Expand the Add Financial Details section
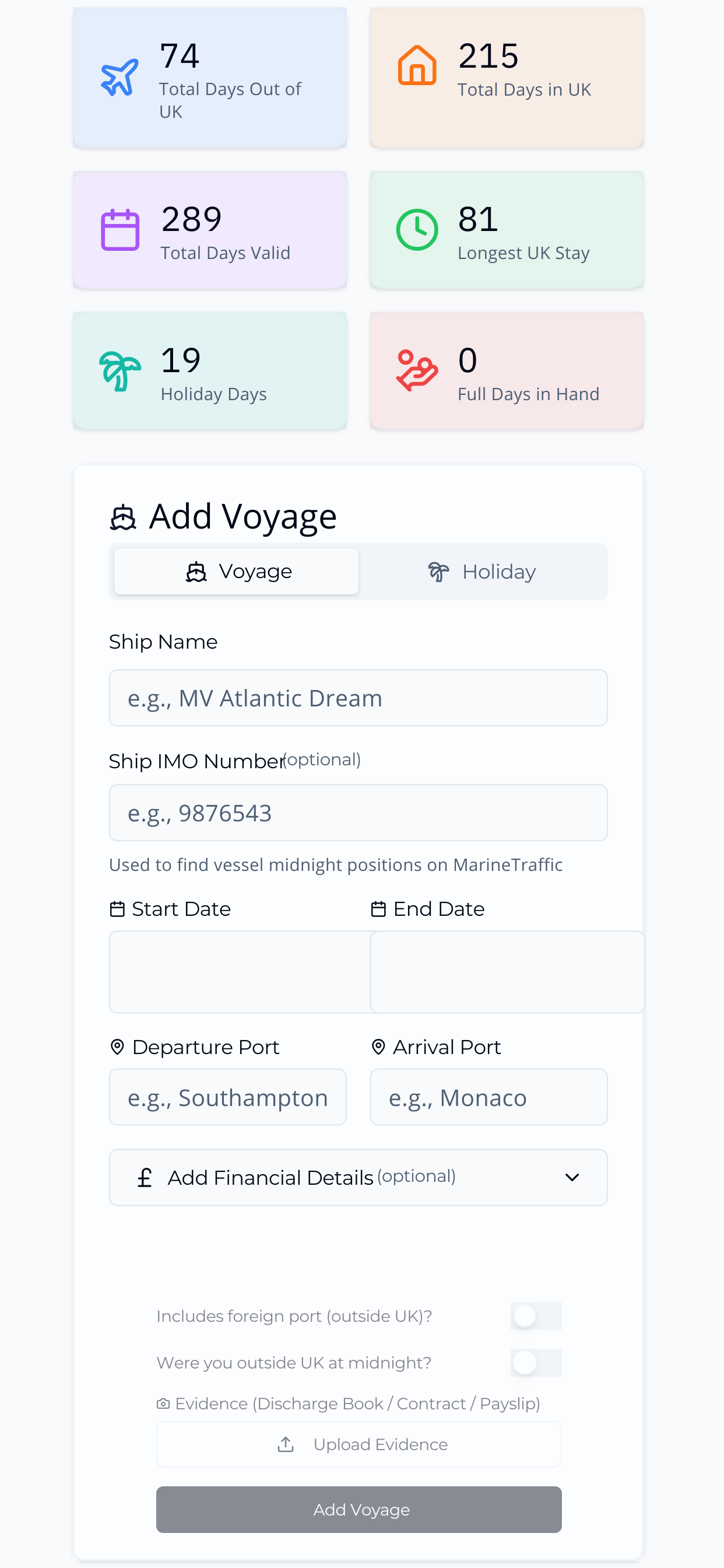Viewport: 724px width, 1568px height. pyautogui.click(x=359, y=1177)
